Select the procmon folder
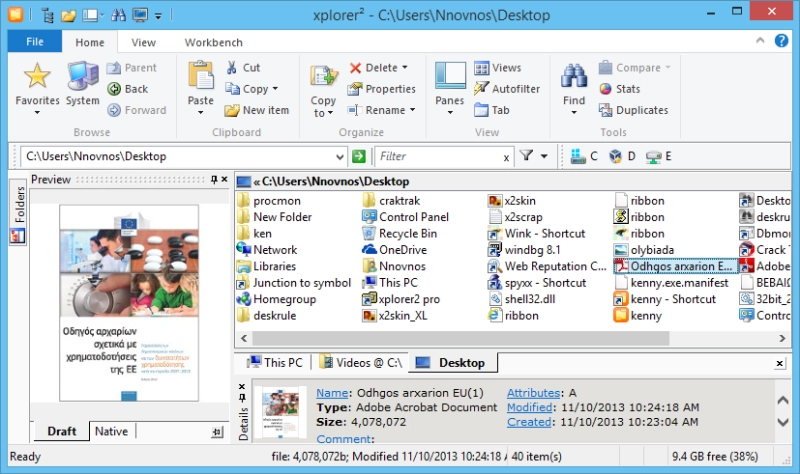 tap(269, 201)
